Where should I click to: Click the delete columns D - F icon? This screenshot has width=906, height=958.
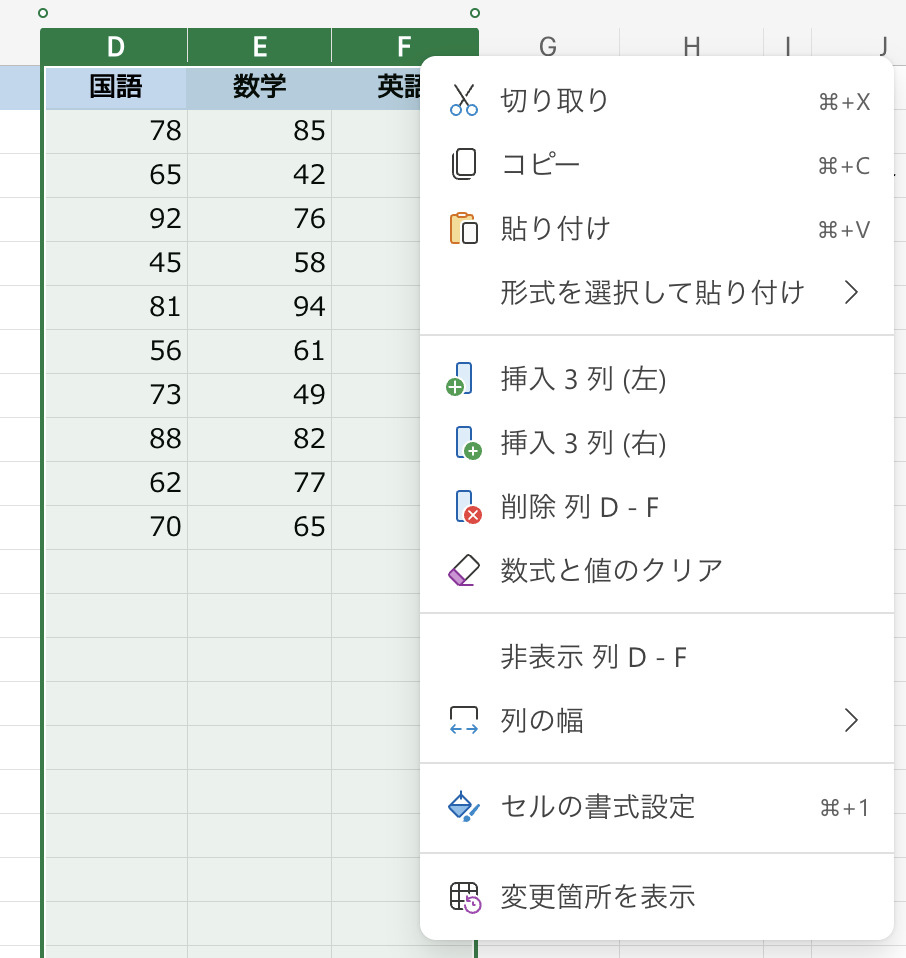click(467, 507)
